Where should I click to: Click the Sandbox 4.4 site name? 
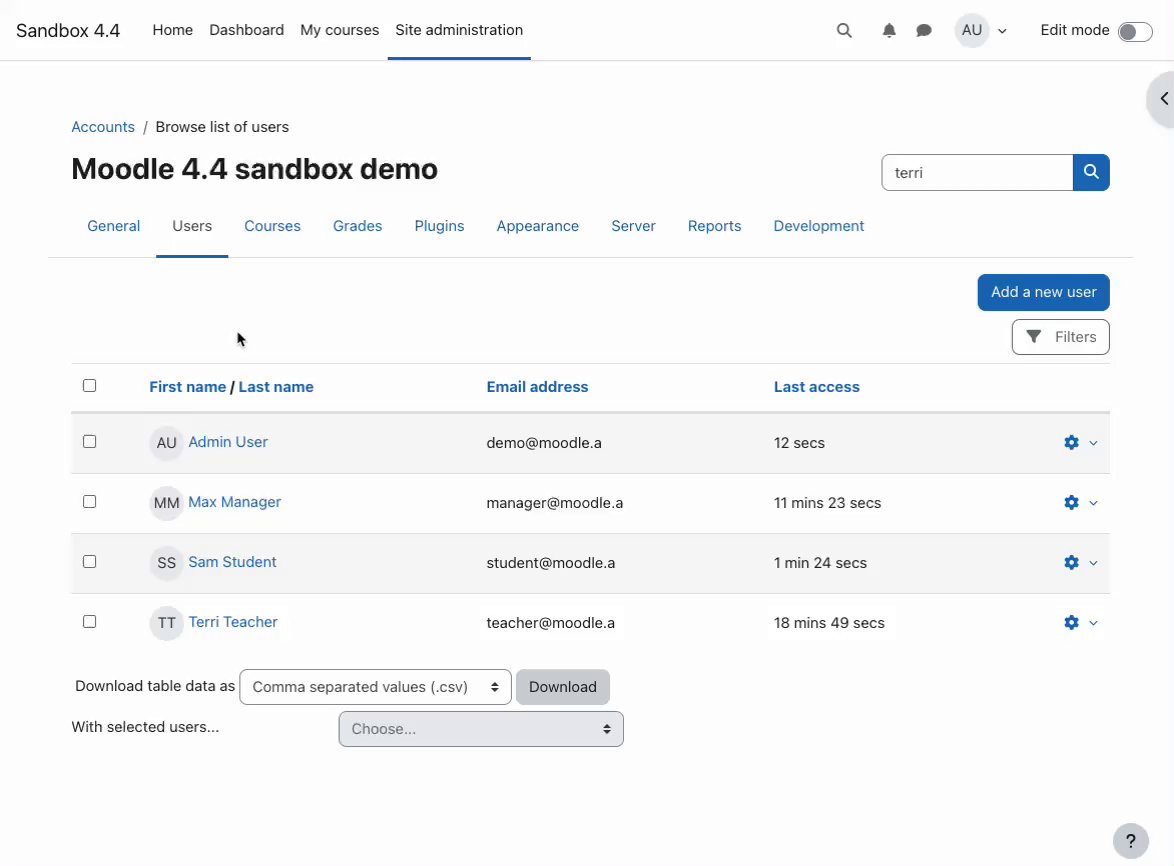pyautogui.click(x=68, y=31)
